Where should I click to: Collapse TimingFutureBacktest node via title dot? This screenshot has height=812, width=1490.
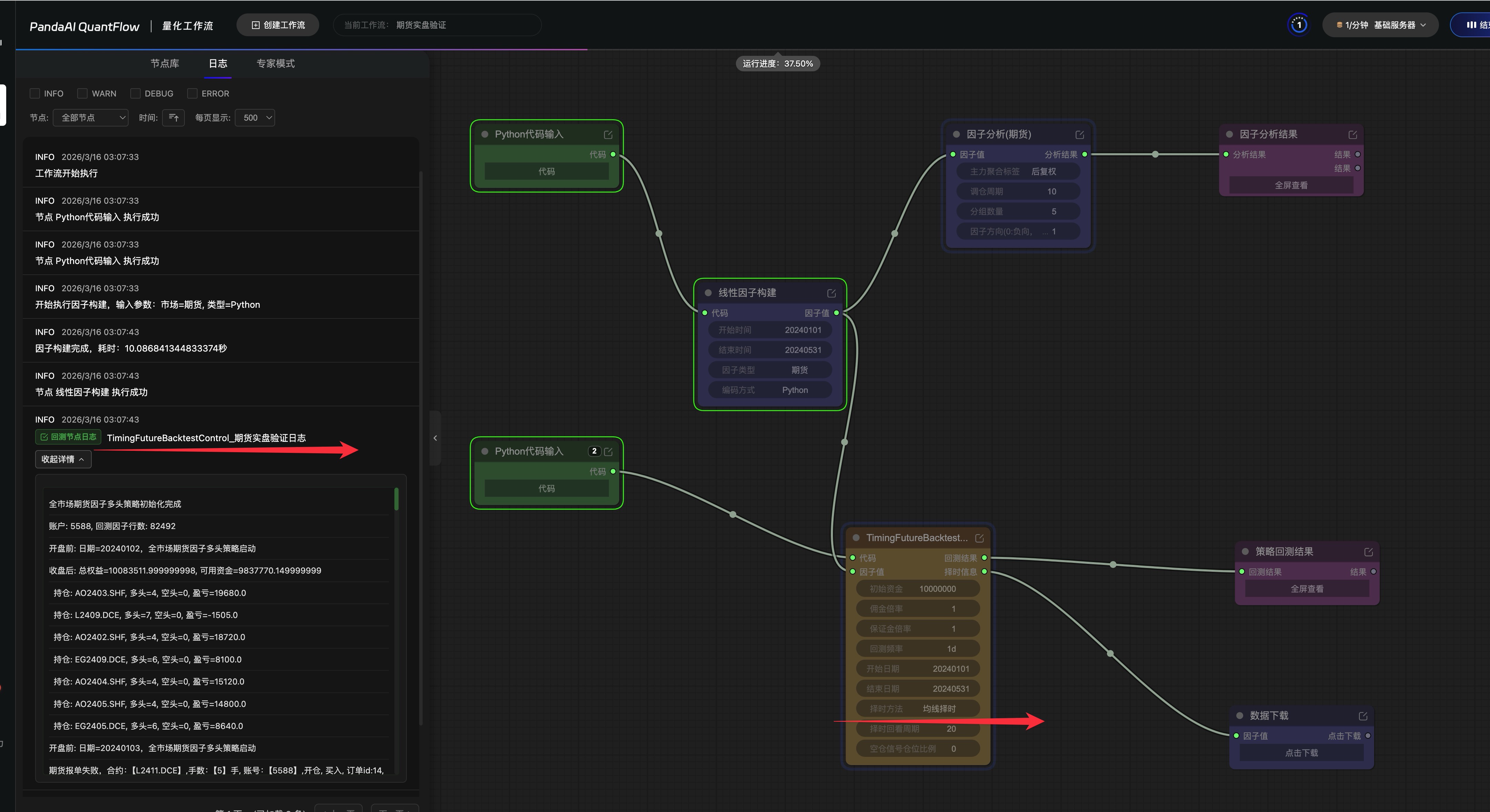pyautogui.click(x=856, y=538)
